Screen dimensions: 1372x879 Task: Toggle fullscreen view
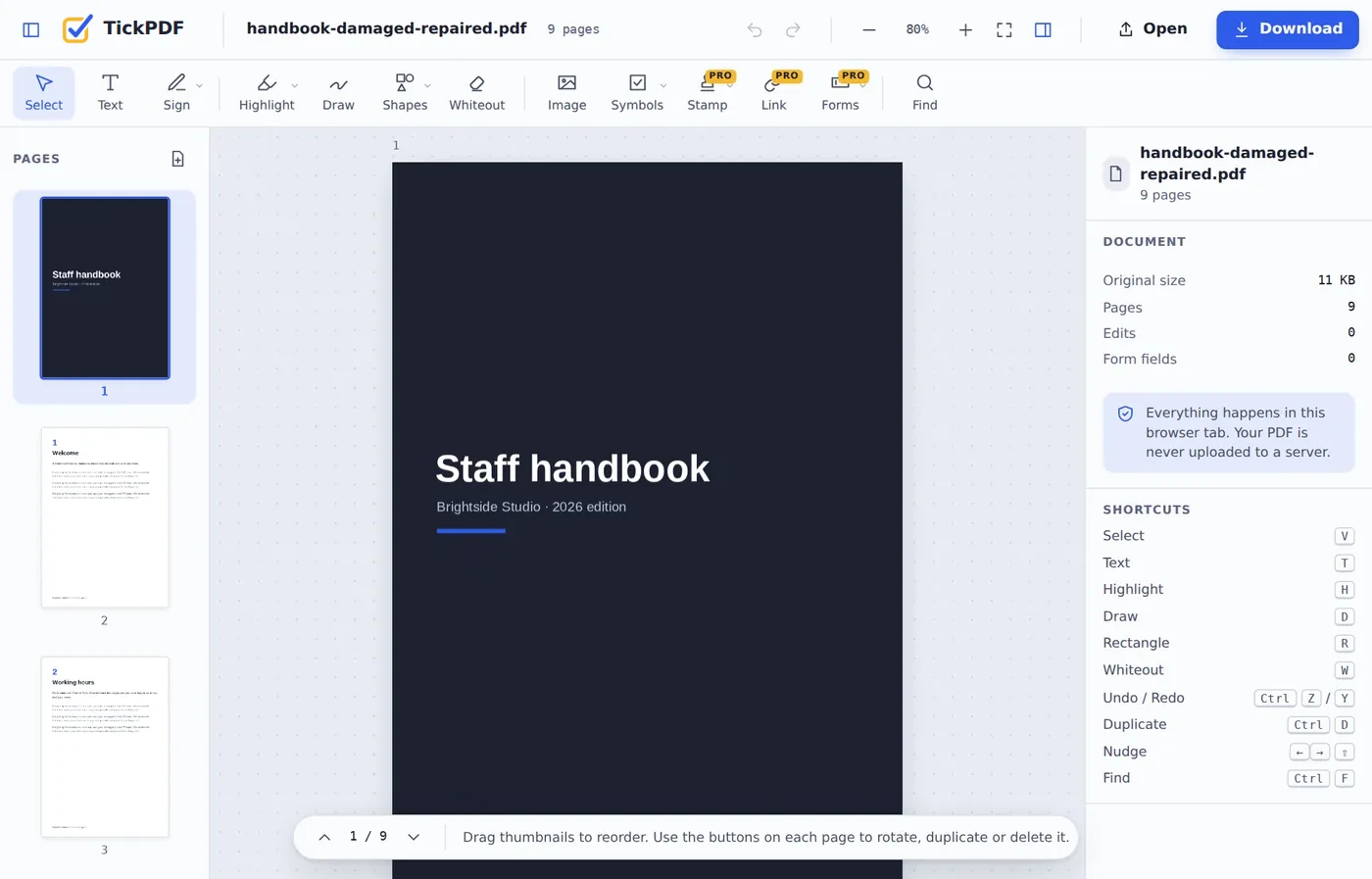click(1004, 29)
